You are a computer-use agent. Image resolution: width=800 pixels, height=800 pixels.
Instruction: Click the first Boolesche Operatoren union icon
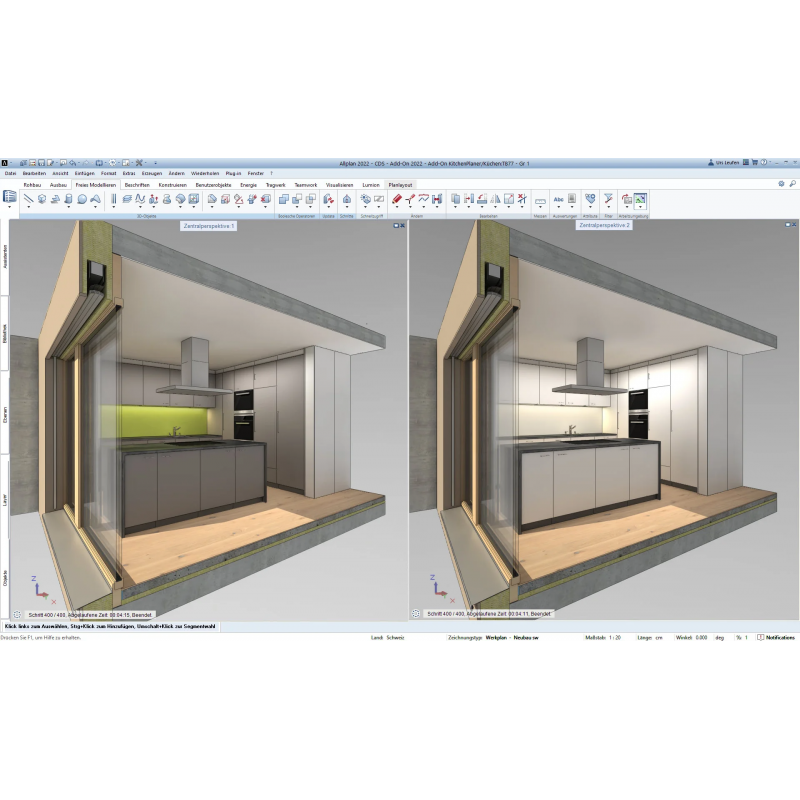tap(284, 199)
